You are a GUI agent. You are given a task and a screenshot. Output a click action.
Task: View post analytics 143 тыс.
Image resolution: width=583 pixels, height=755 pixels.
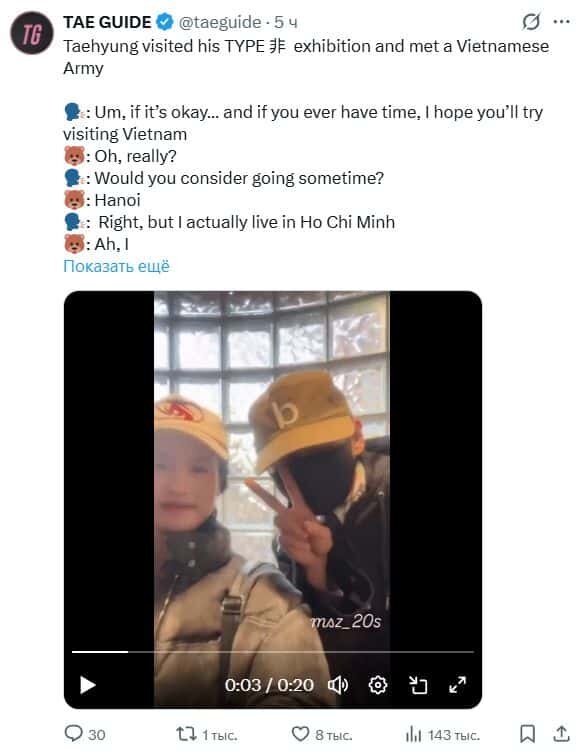click(x=443, y=735)
